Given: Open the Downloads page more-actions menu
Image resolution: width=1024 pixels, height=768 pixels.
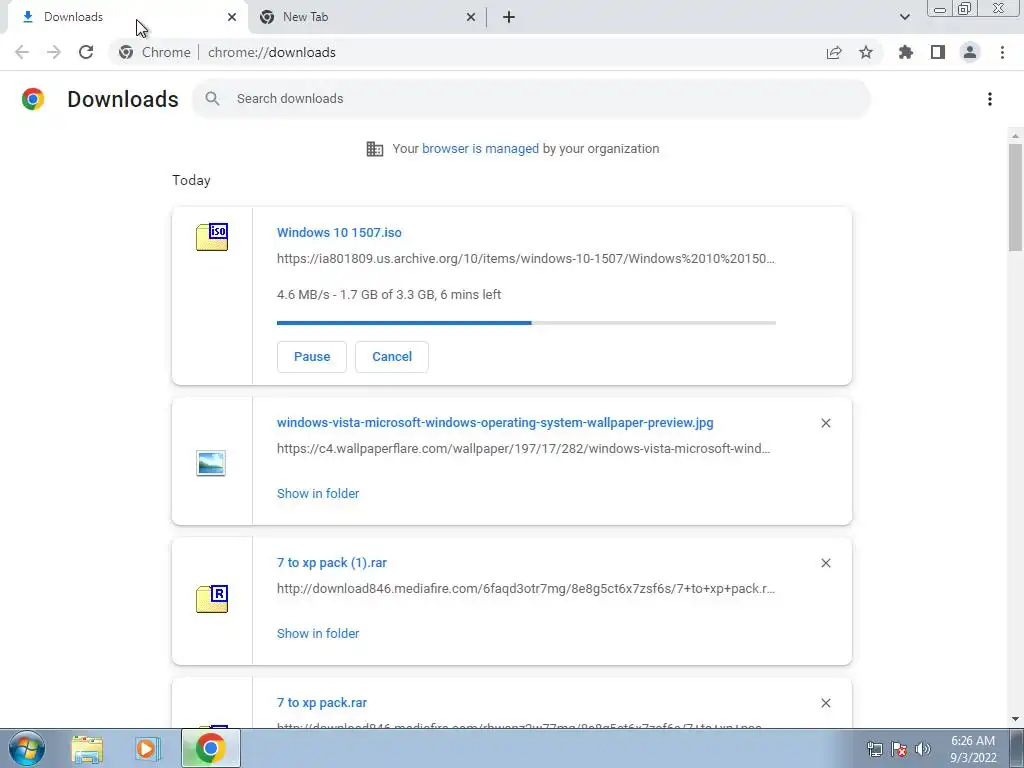Looking at the screenshot, I should click(x=990, y=99).
